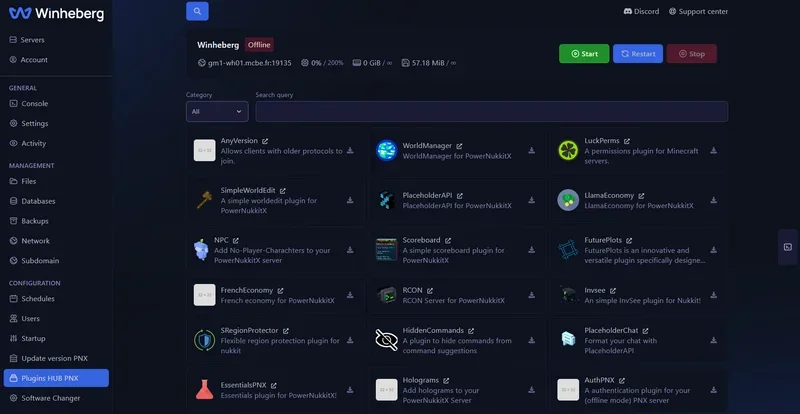The height and width of the screenshot is (414, 800).
Task: Download the Scoreboard plugin
Action: tap(532, 250)
